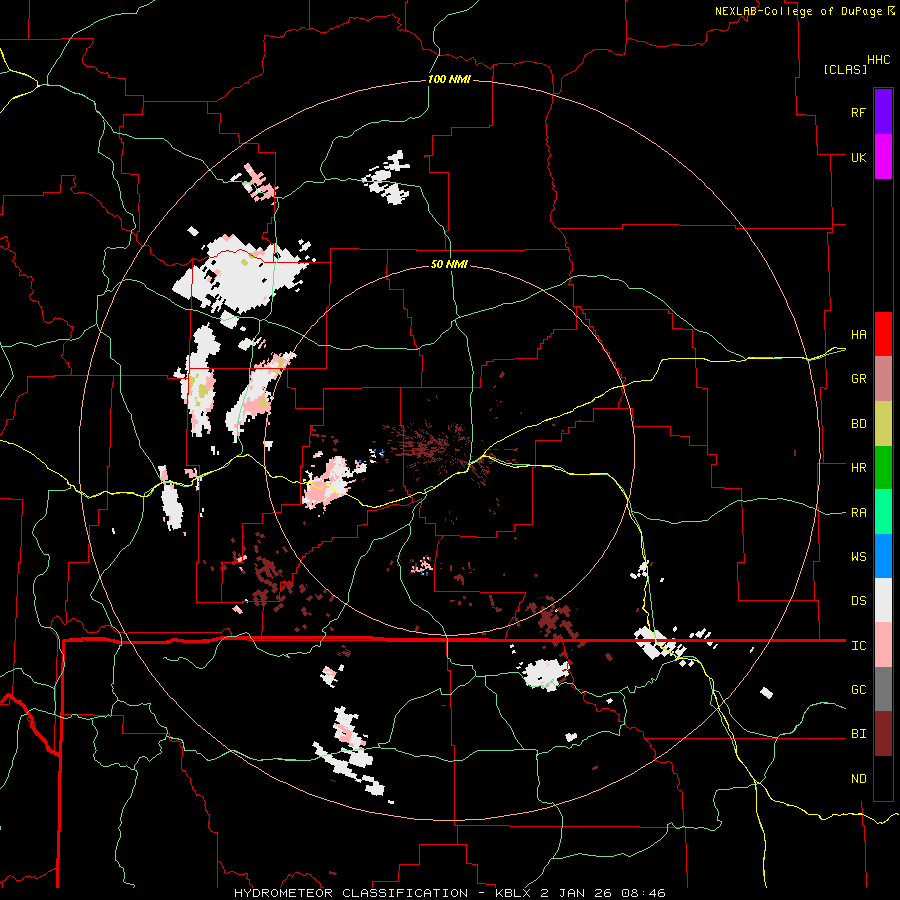This screenshot has width=900, height=900.
Task: Click the [CLAS] units label
Action: [x=845, y=69]
